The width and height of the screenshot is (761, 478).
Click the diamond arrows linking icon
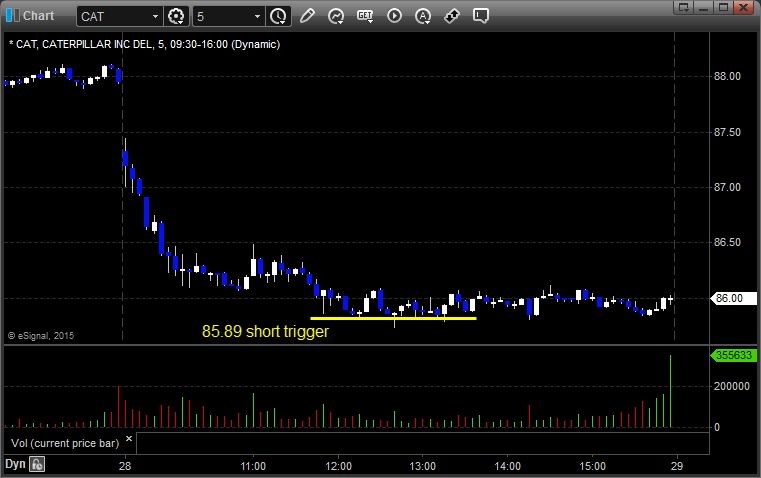[452, 16]
